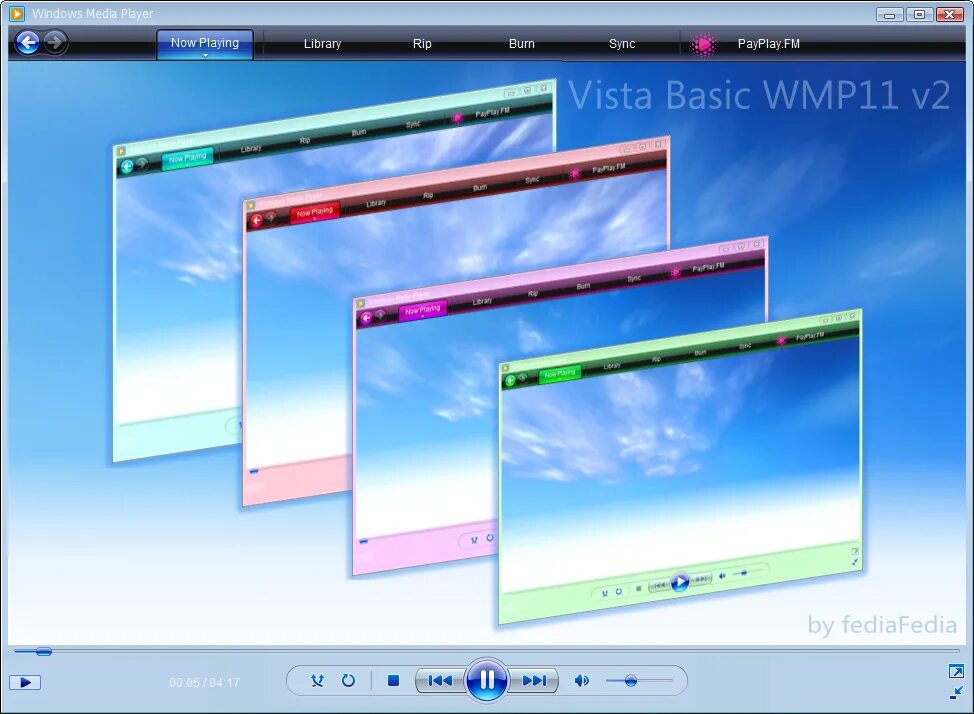Click the elapsed time 00:05 / 04:17
The image size is (974, 714).
[204, 682]
